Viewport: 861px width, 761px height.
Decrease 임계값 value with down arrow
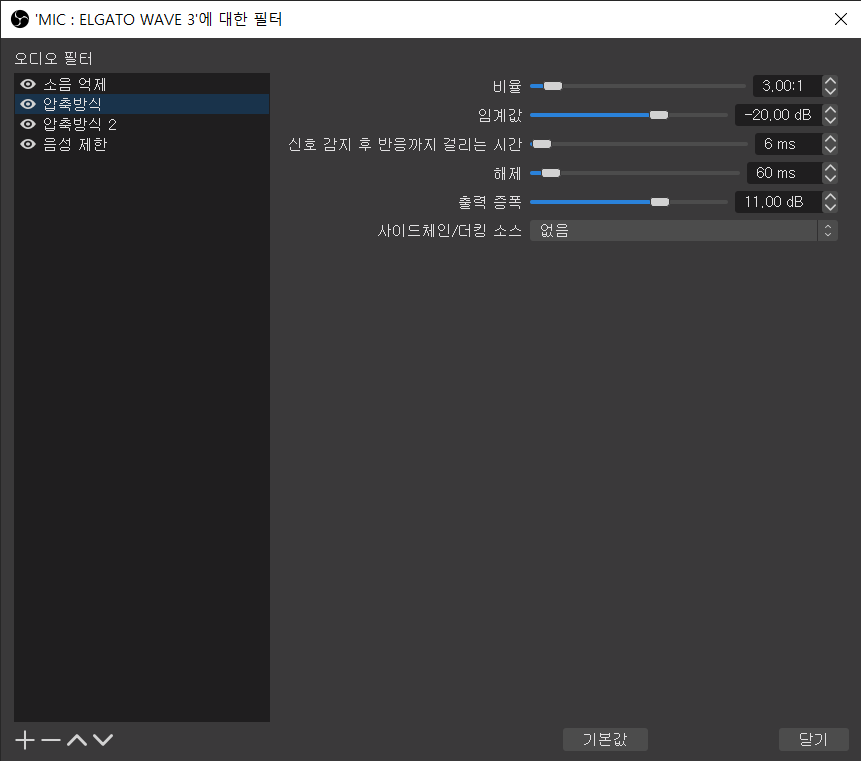pos(830,120)
